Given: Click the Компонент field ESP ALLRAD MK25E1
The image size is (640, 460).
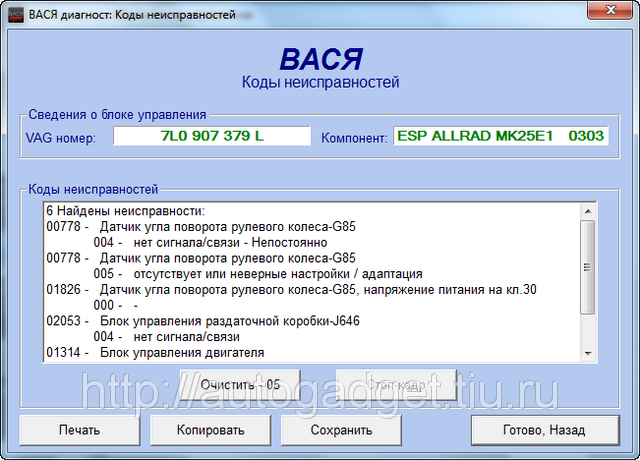Looking at the screenshot, I should click(501, 136).
